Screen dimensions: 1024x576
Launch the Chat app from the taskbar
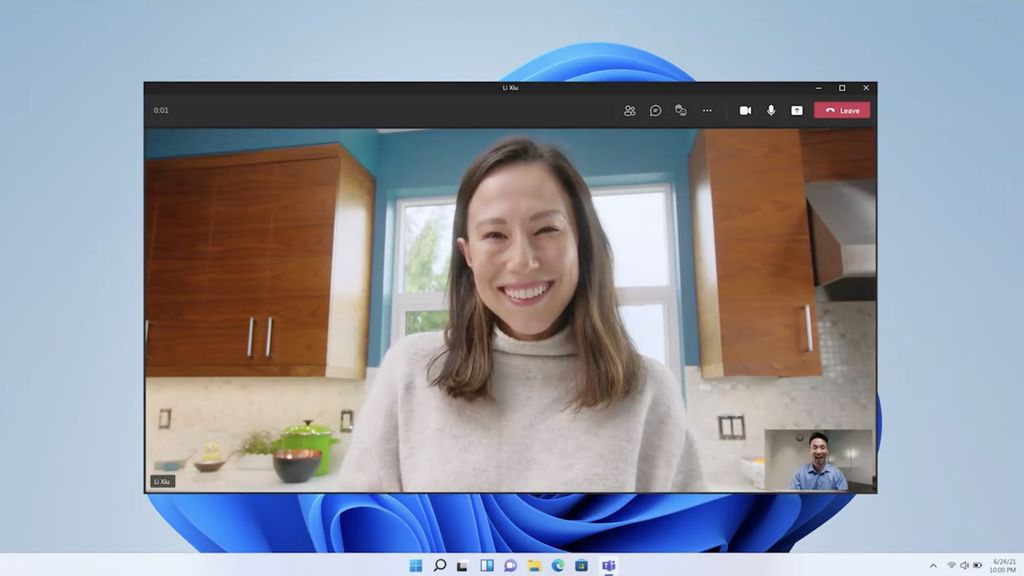pos(511,566)
